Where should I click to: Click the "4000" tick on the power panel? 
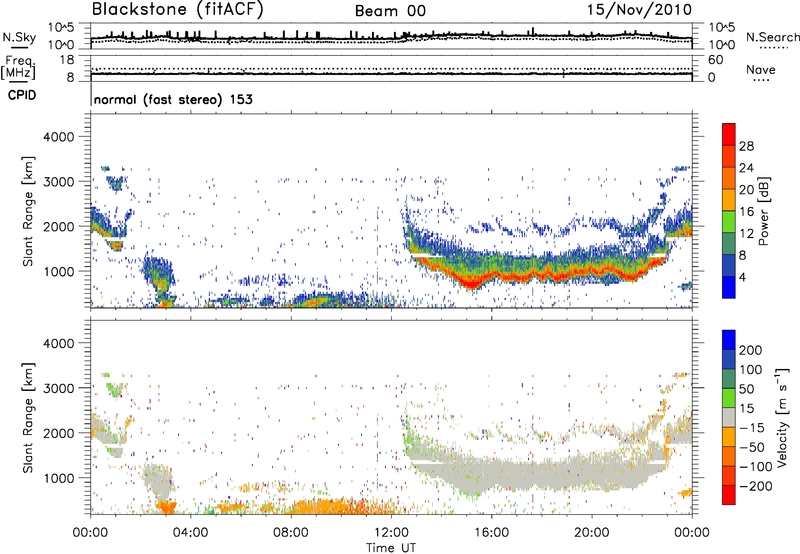click(59, 137)
